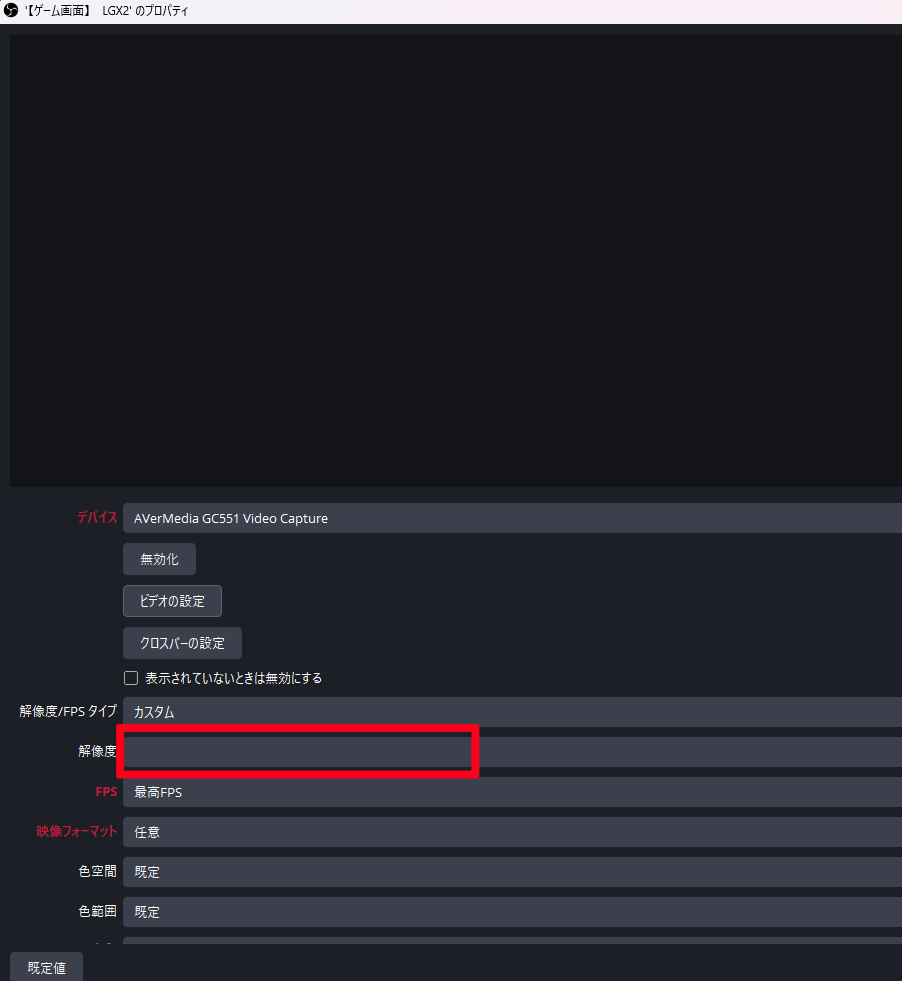
Task: Open the FPS dropdown showing 最高FPS
Action: point(510,792)
